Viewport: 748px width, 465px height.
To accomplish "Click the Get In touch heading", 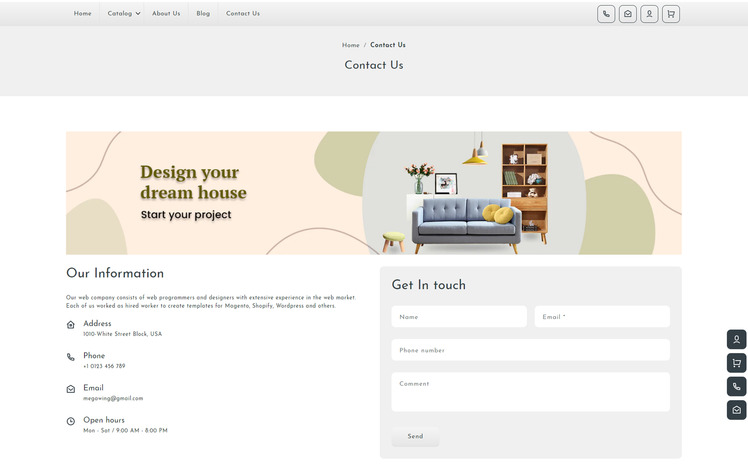I will coord(428,285).
